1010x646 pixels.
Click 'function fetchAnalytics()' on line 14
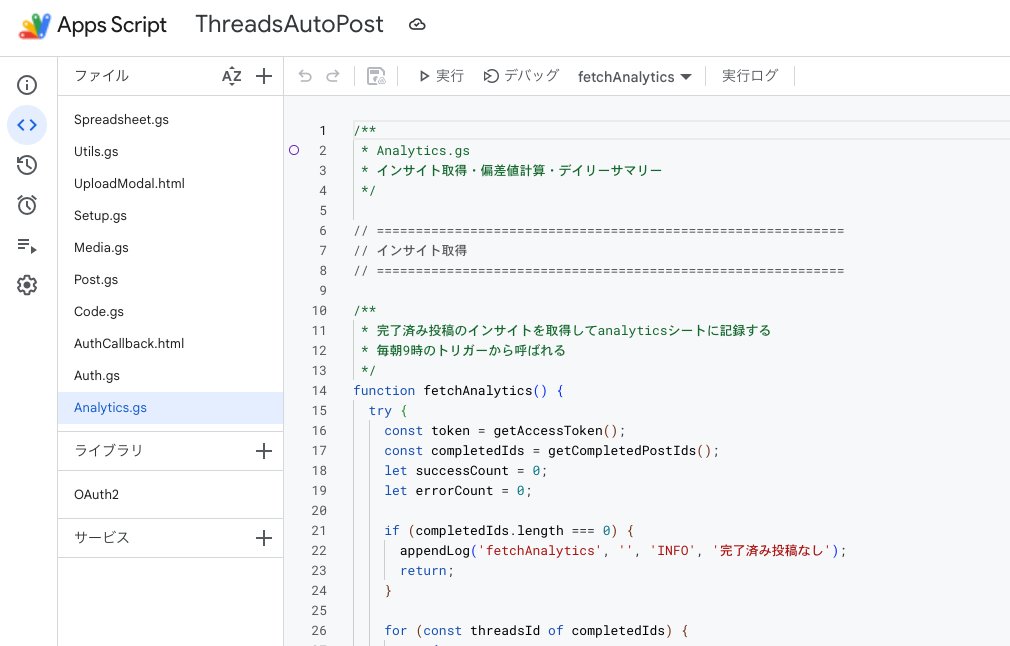[x=450, y=390]
